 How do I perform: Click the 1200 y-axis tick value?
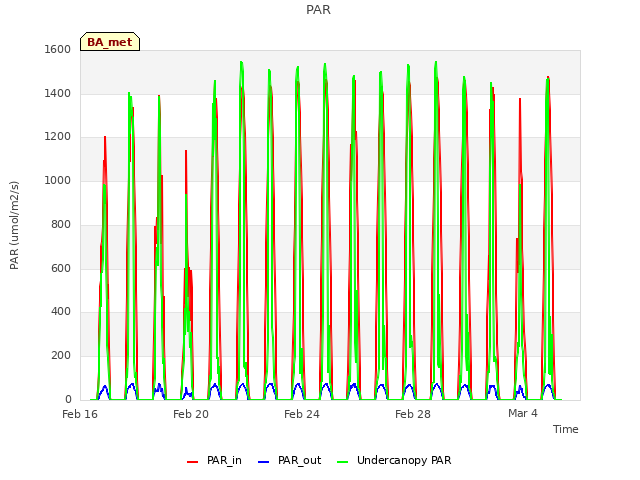click(58, 137)
